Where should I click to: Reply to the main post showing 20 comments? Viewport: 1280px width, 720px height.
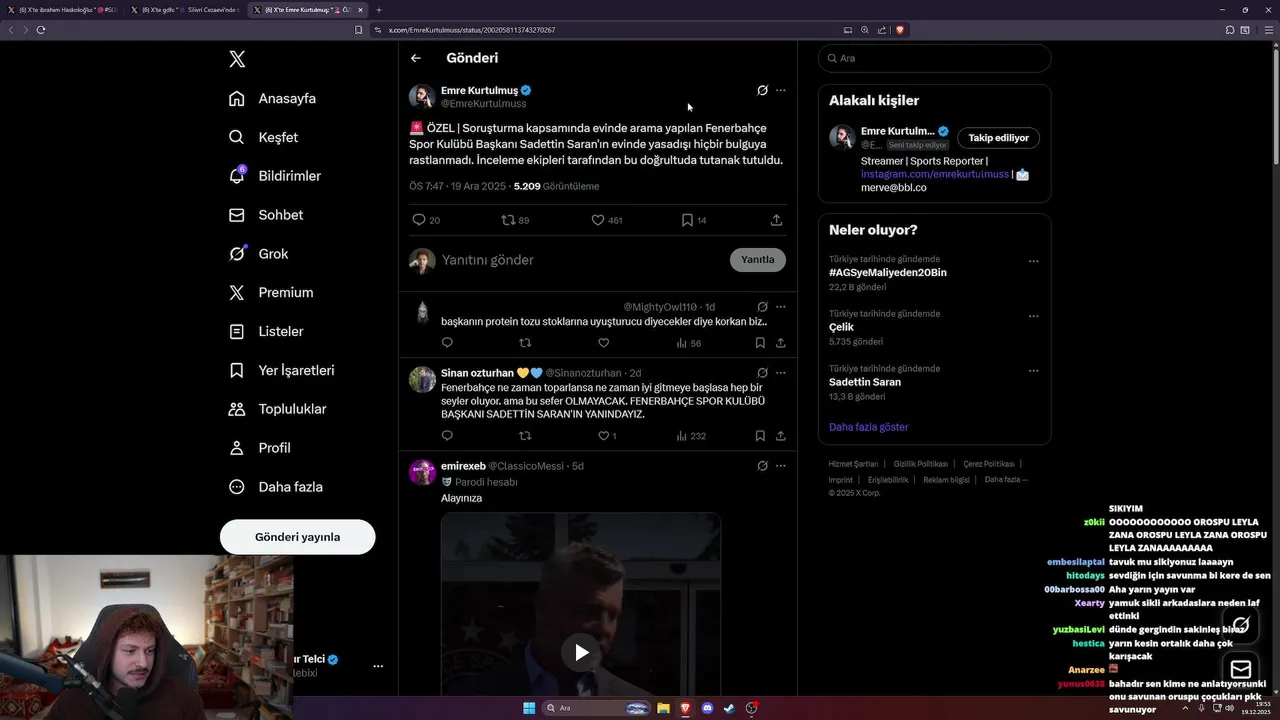(x=426, y=220)
